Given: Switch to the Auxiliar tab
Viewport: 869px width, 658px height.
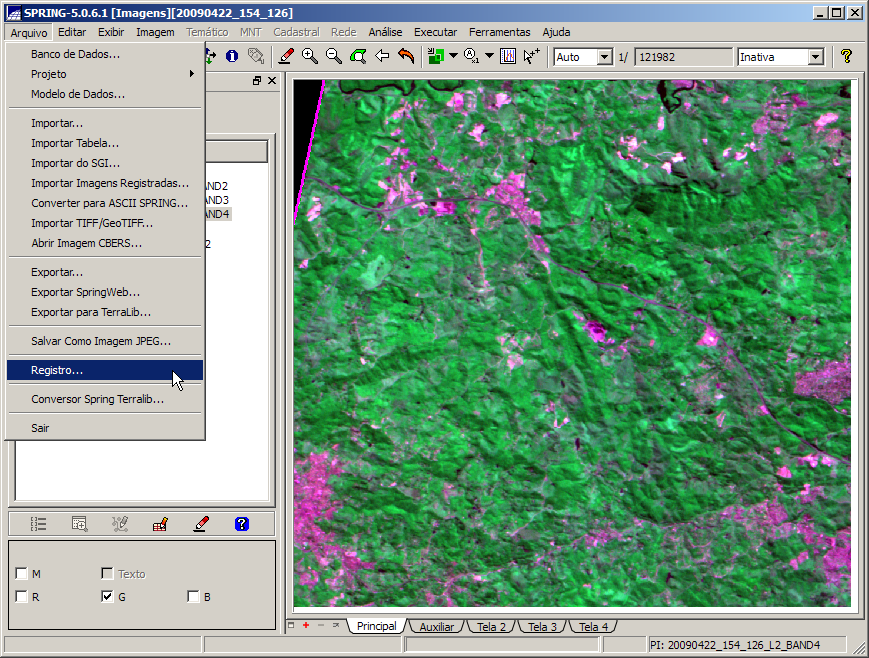Looking at the screenshot, I should (436, 627).
